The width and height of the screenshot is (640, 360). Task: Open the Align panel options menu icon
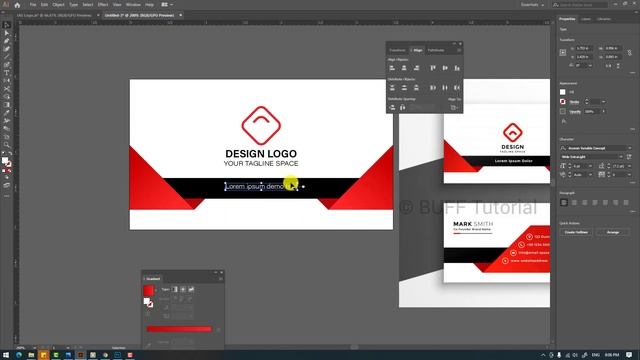[x=459, y=50]
